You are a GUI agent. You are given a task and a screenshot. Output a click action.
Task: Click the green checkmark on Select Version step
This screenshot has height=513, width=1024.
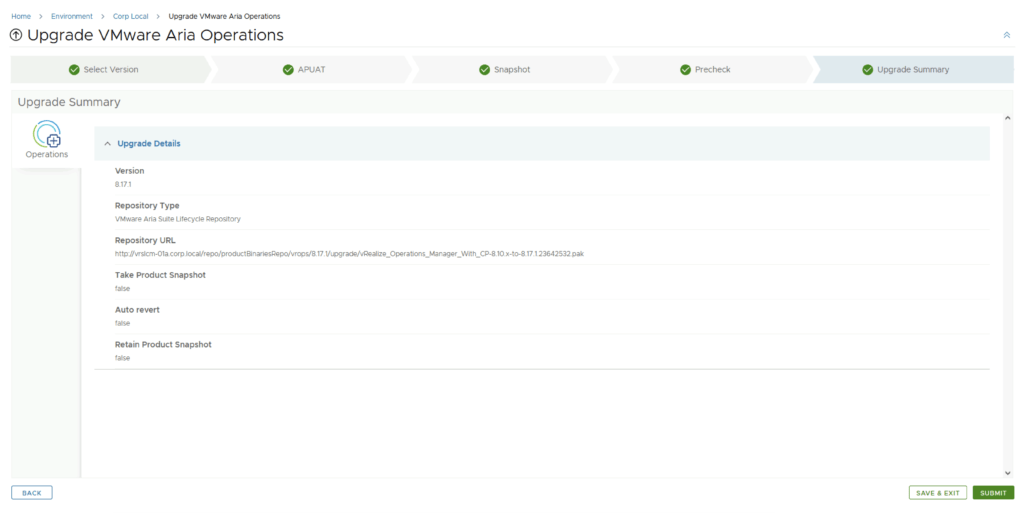[74, 70]
